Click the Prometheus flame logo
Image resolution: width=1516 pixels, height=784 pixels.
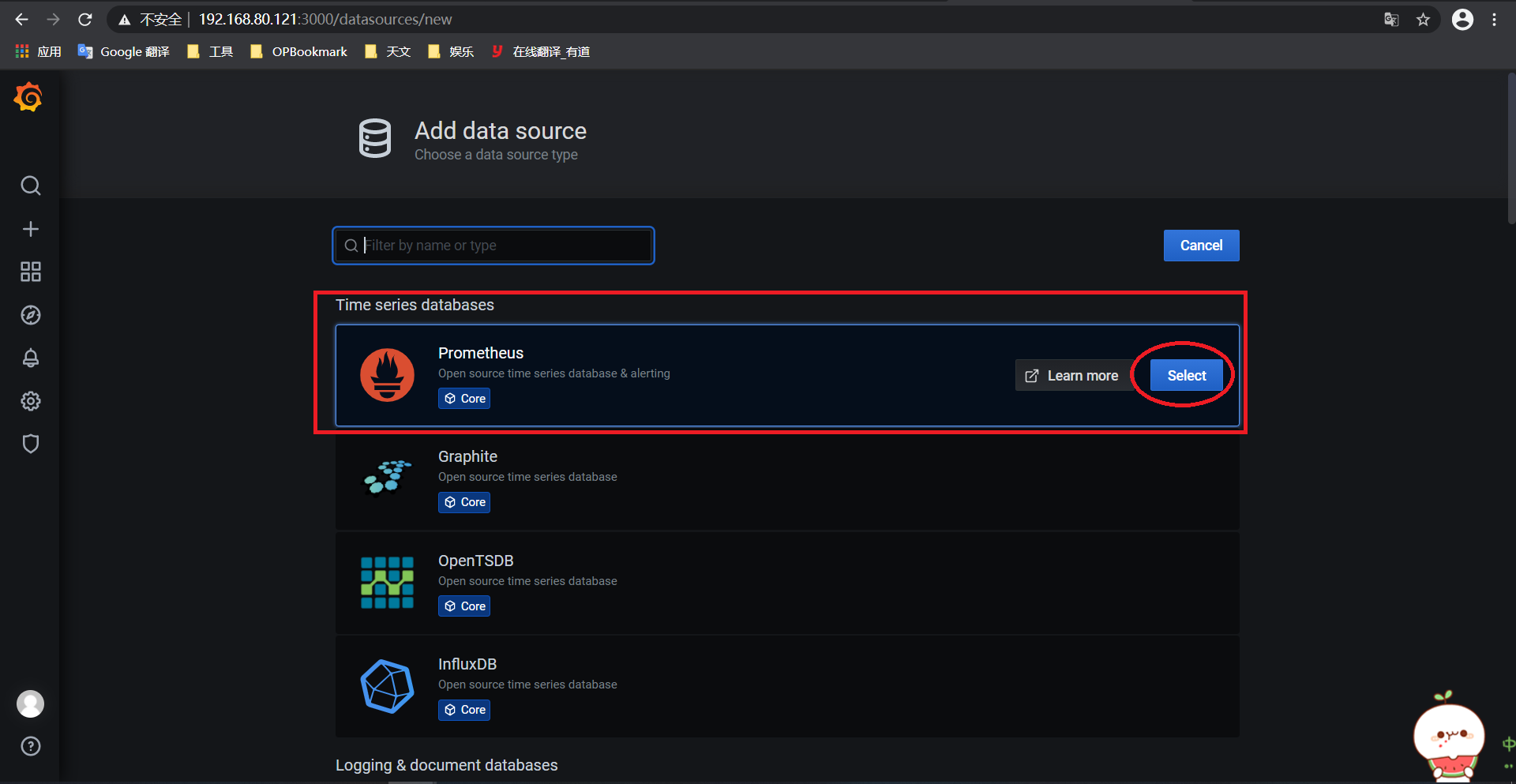387,375
